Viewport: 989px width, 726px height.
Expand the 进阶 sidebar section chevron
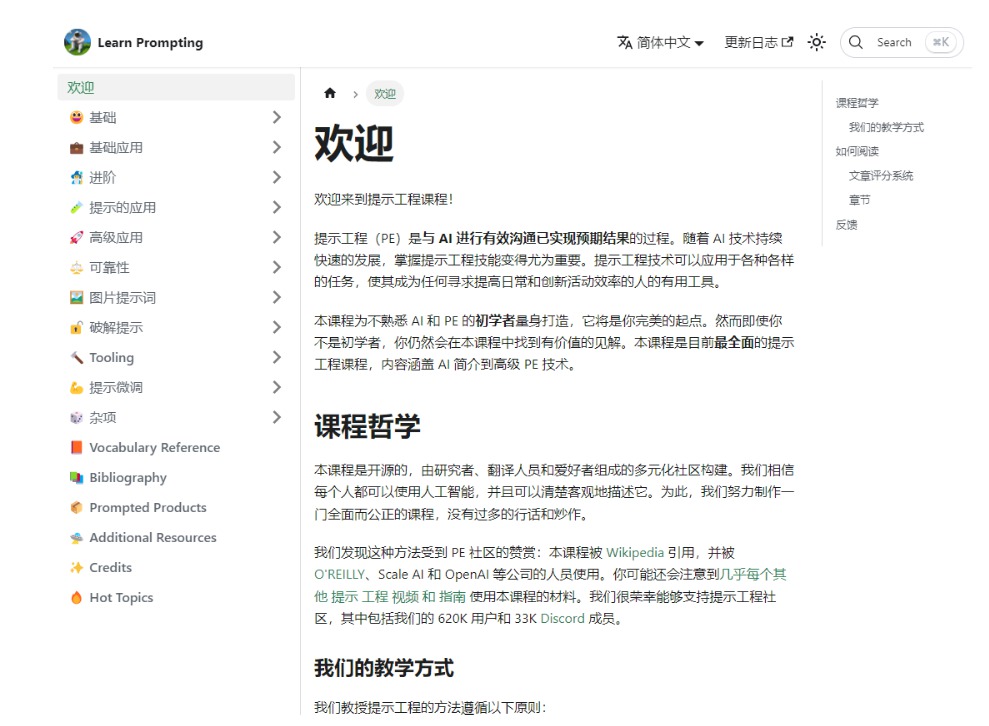click(277, 178)
